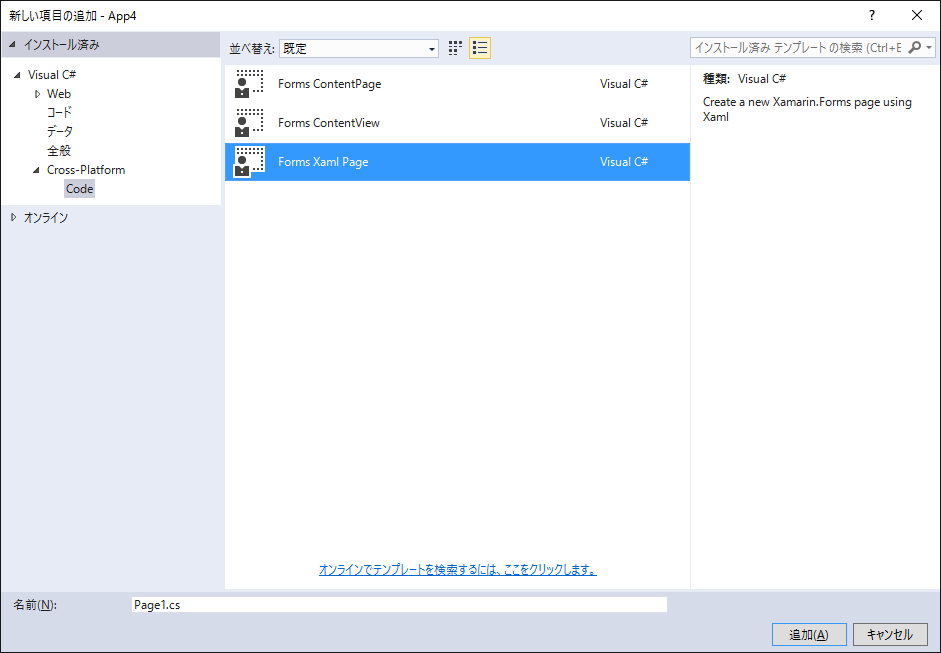Open the online template search link
941x653 pixels.
click(x=457, y=570)
